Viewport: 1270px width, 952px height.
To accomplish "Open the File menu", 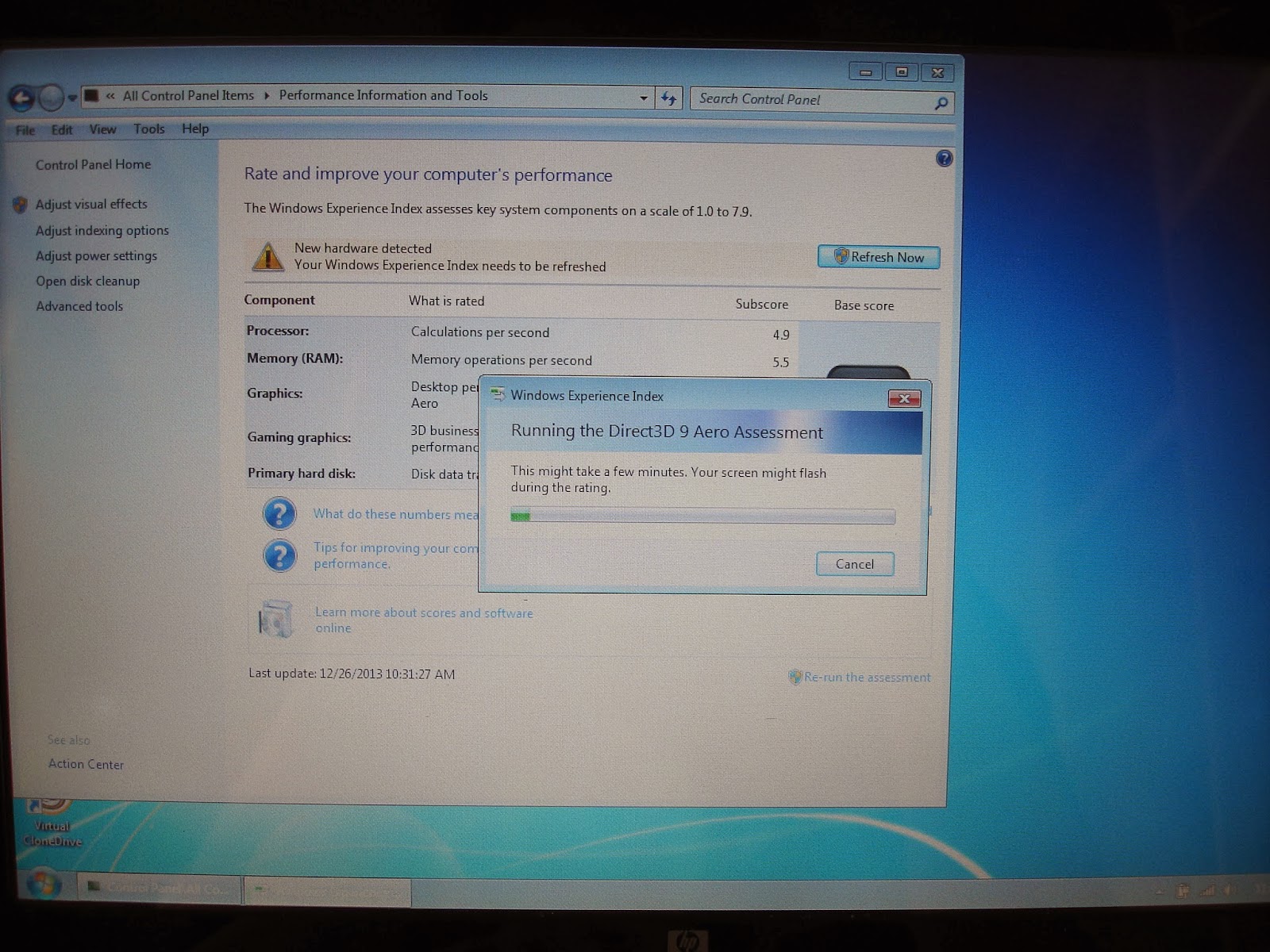I will click(25, 130).
